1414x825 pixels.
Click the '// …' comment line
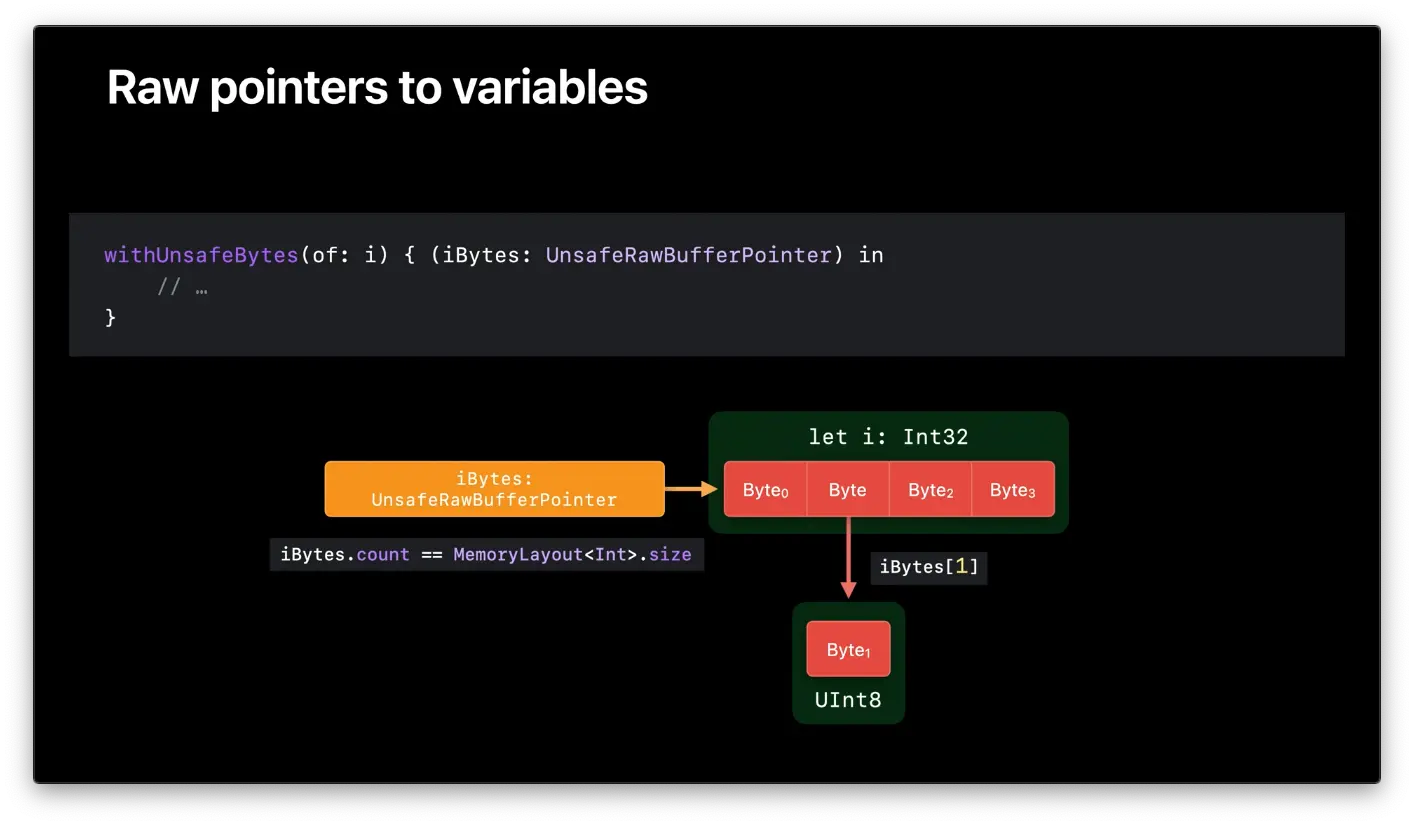(x=182, y=287)
